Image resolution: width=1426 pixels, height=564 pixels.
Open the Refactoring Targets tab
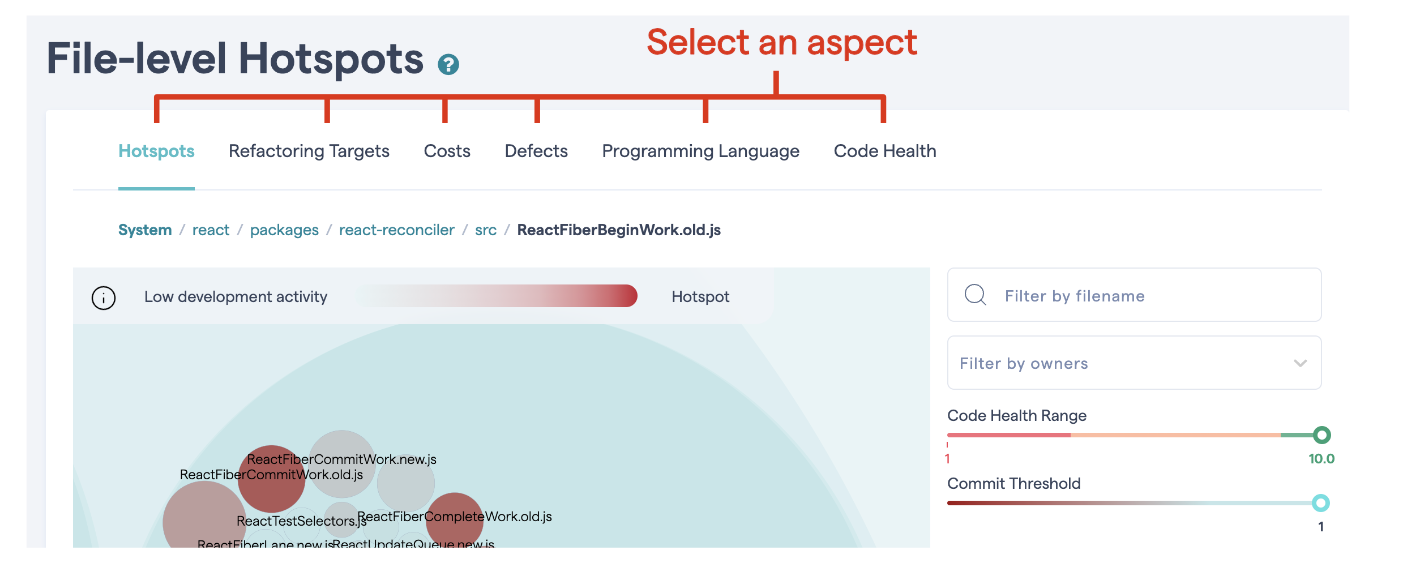pyautogui.click(x=309, y=151)
